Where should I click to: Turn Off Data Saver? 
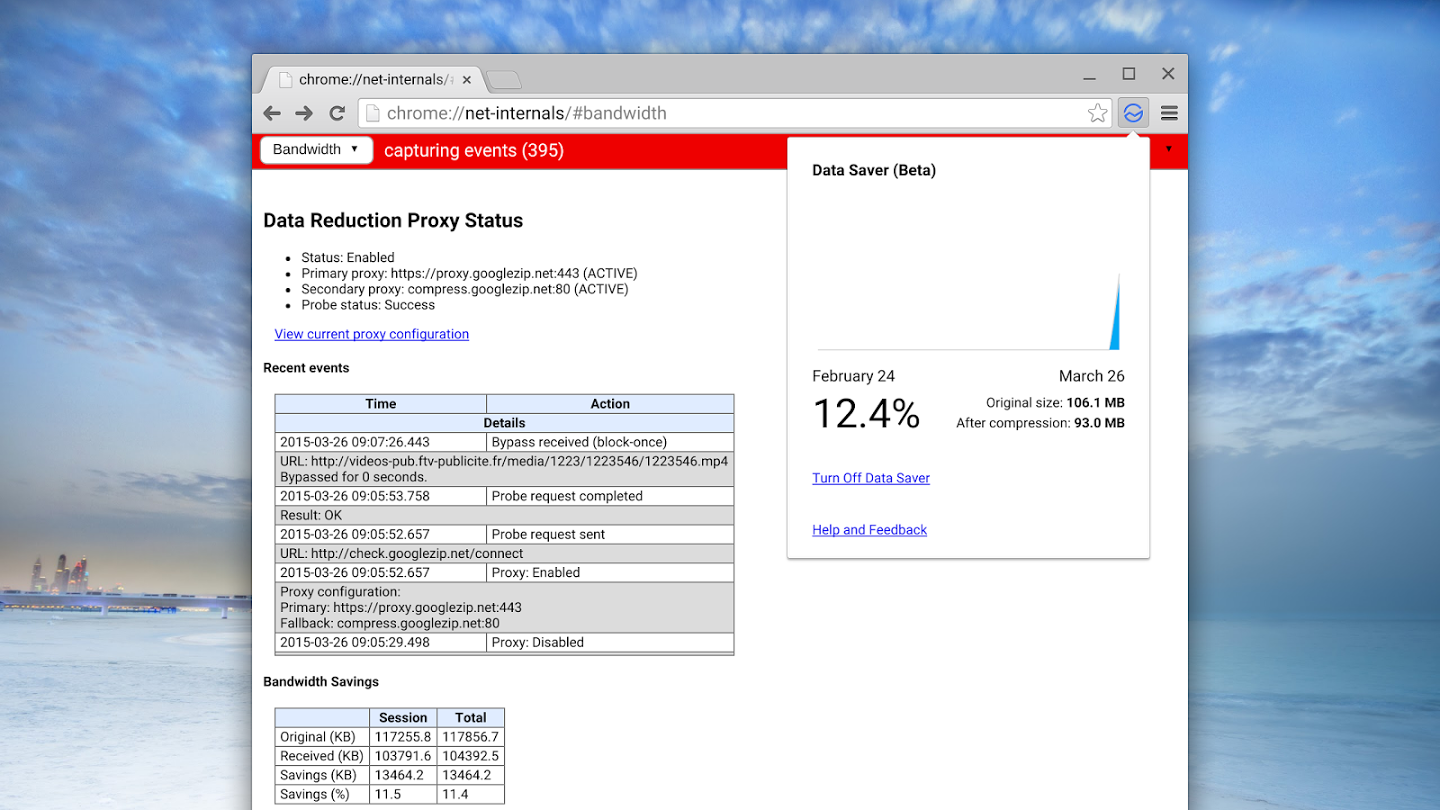click(x=870, y=478)
